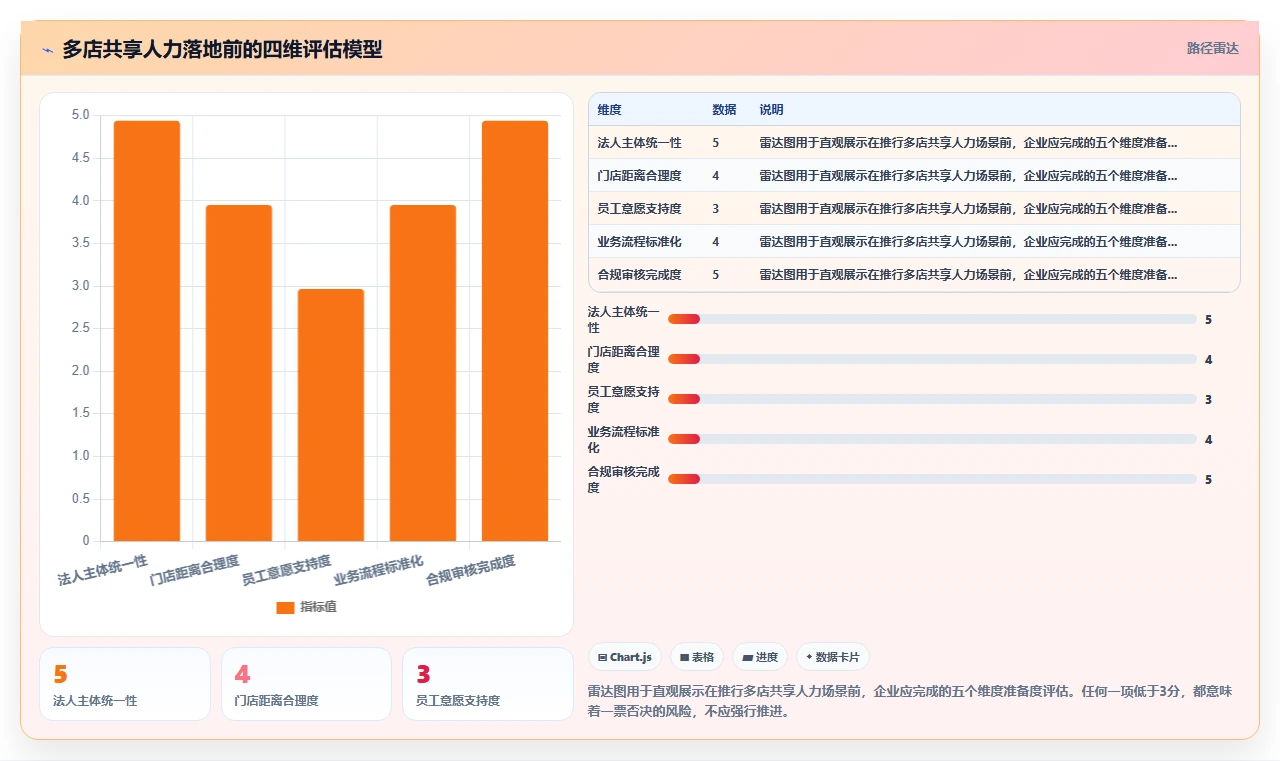Viewport: 1280px width, 761px height.
Task: Click the 表格 tag chip
Action: (697, 657)
